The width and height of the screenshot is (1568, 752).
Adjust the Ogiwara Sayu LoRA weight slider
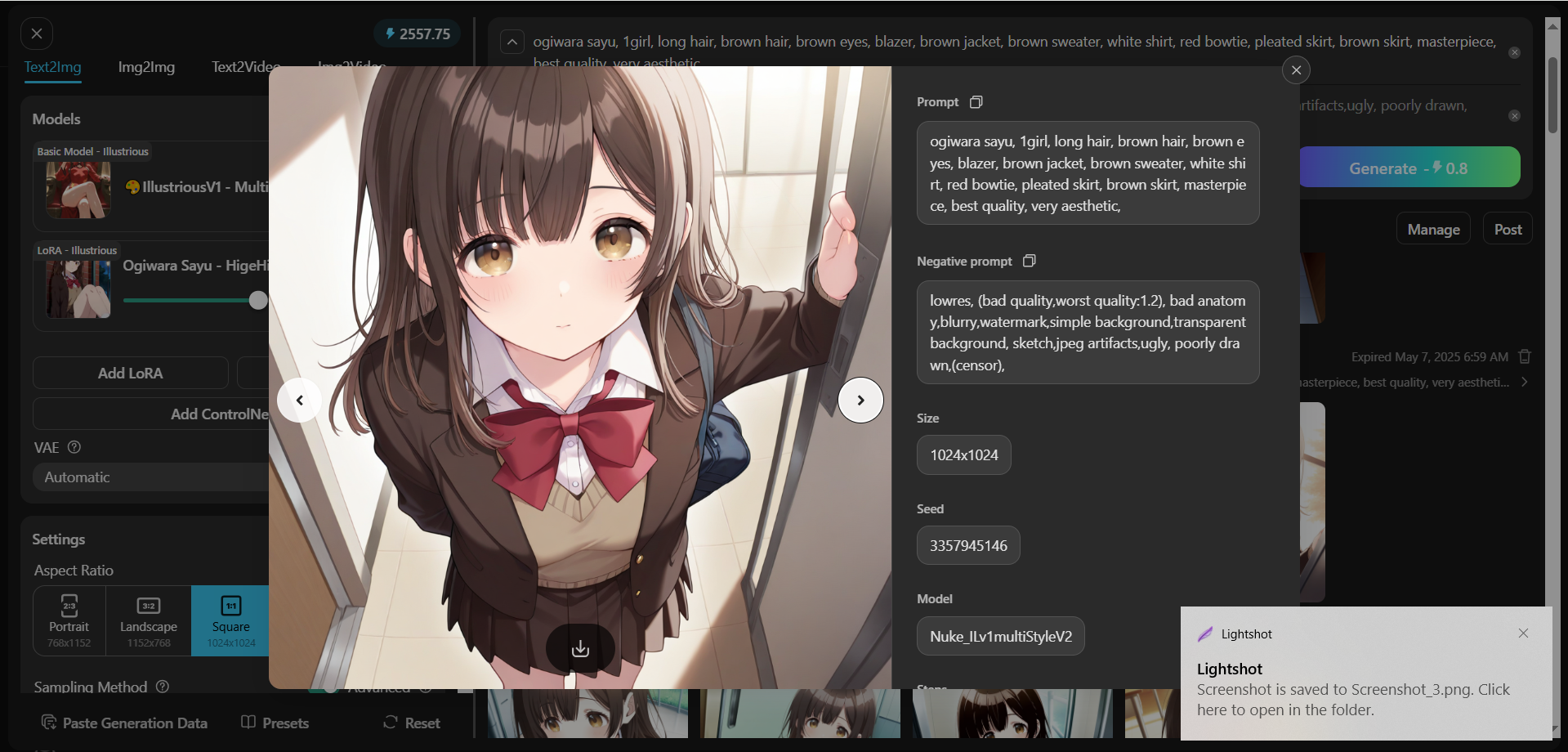[257, 300]
